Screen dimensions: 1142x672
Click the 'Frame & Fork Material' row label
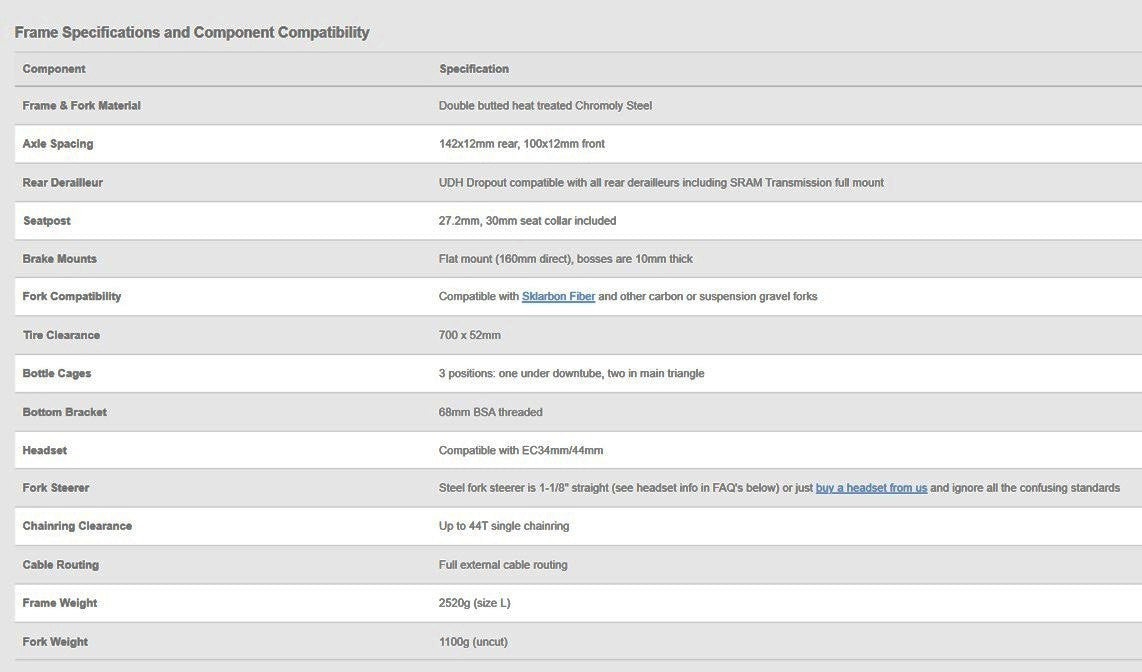coord(82,106)
